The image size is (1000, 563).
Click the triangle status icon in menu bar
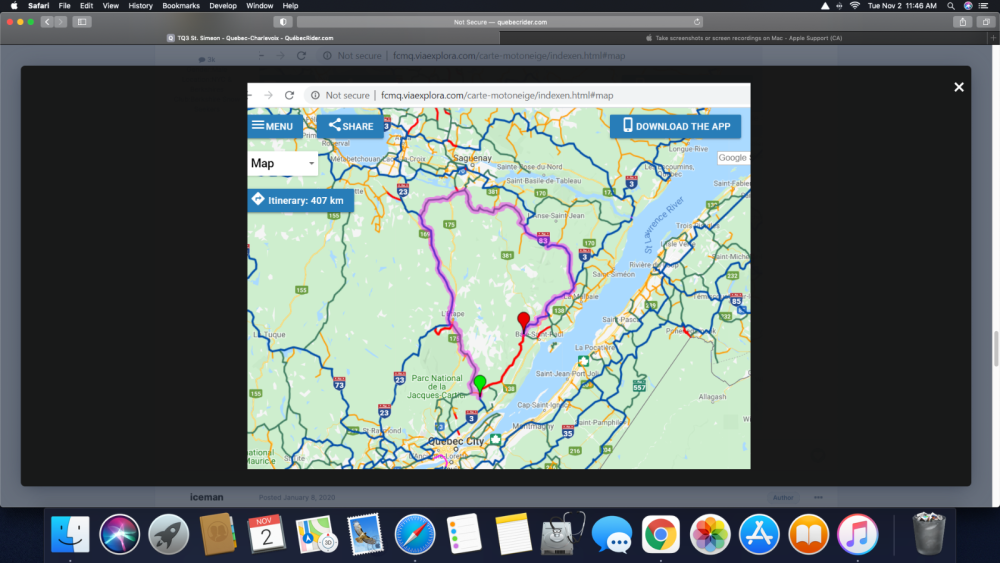tap(825, 6)
